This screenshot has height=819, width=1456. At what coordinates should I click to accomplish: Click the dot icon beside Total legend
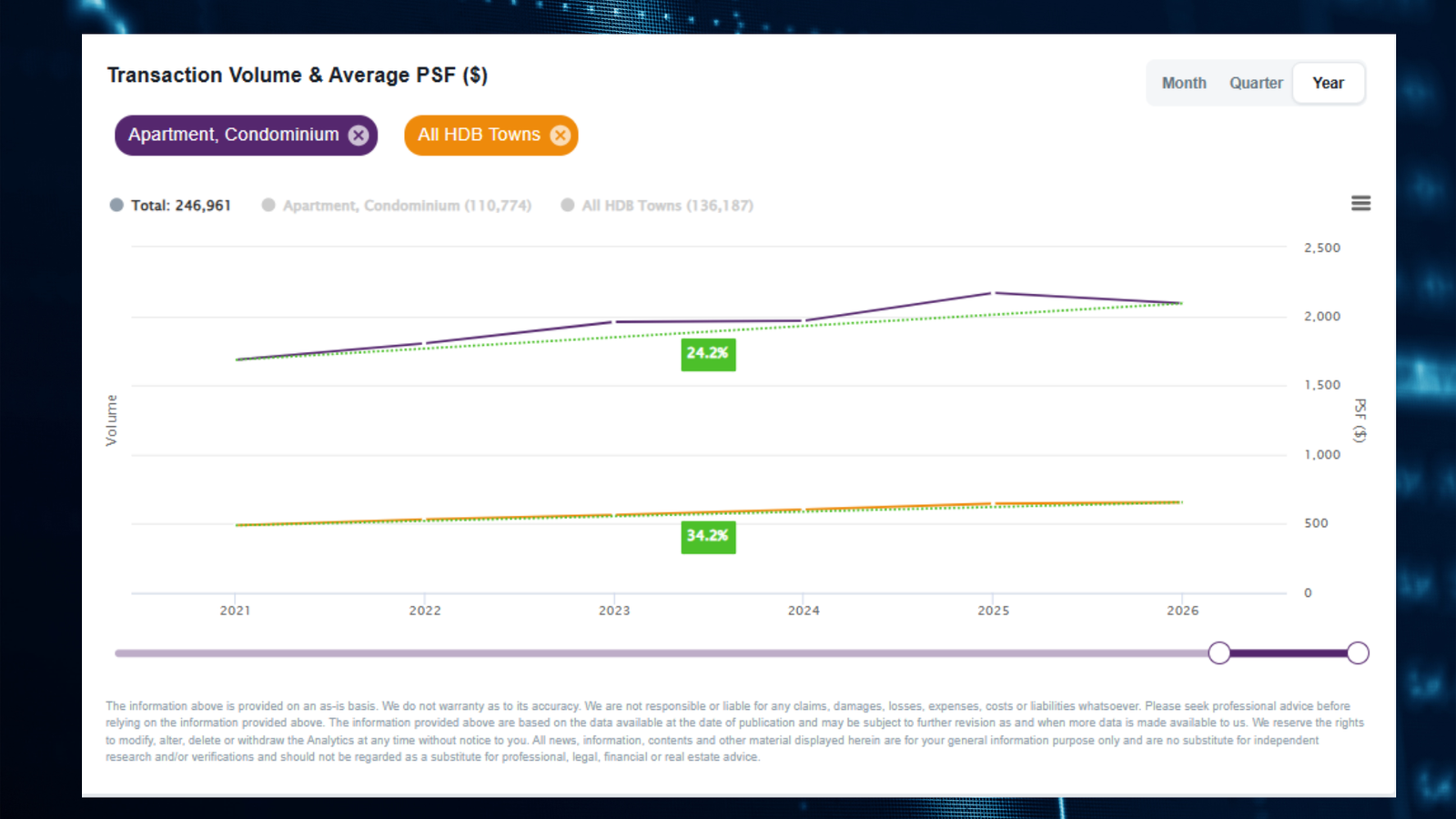tap(116, 205)
